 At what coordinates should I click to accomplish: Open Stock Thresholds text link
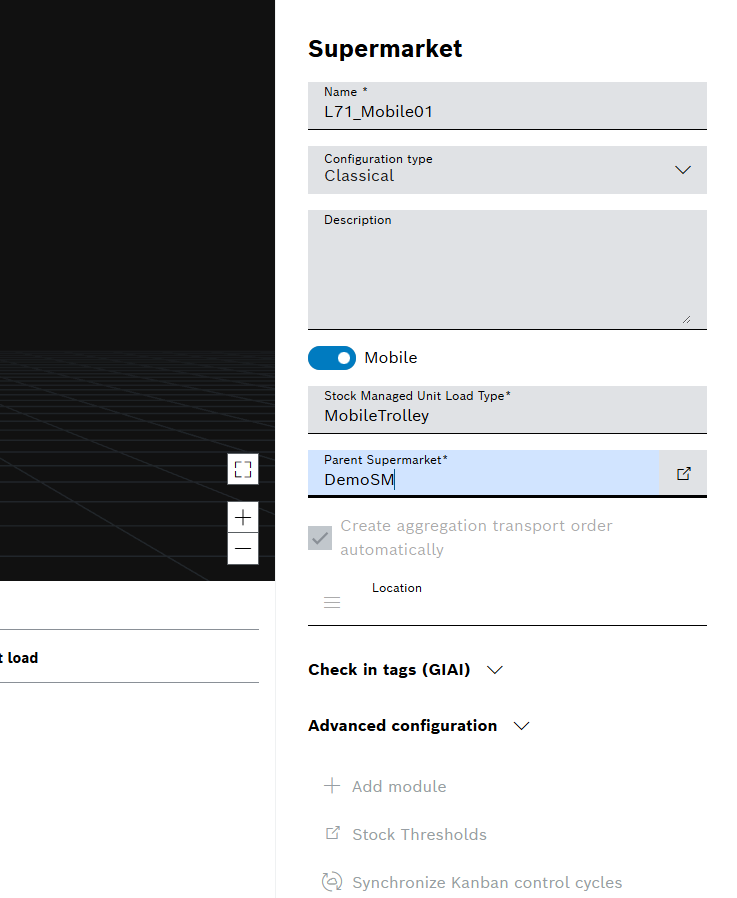[419, 834]
